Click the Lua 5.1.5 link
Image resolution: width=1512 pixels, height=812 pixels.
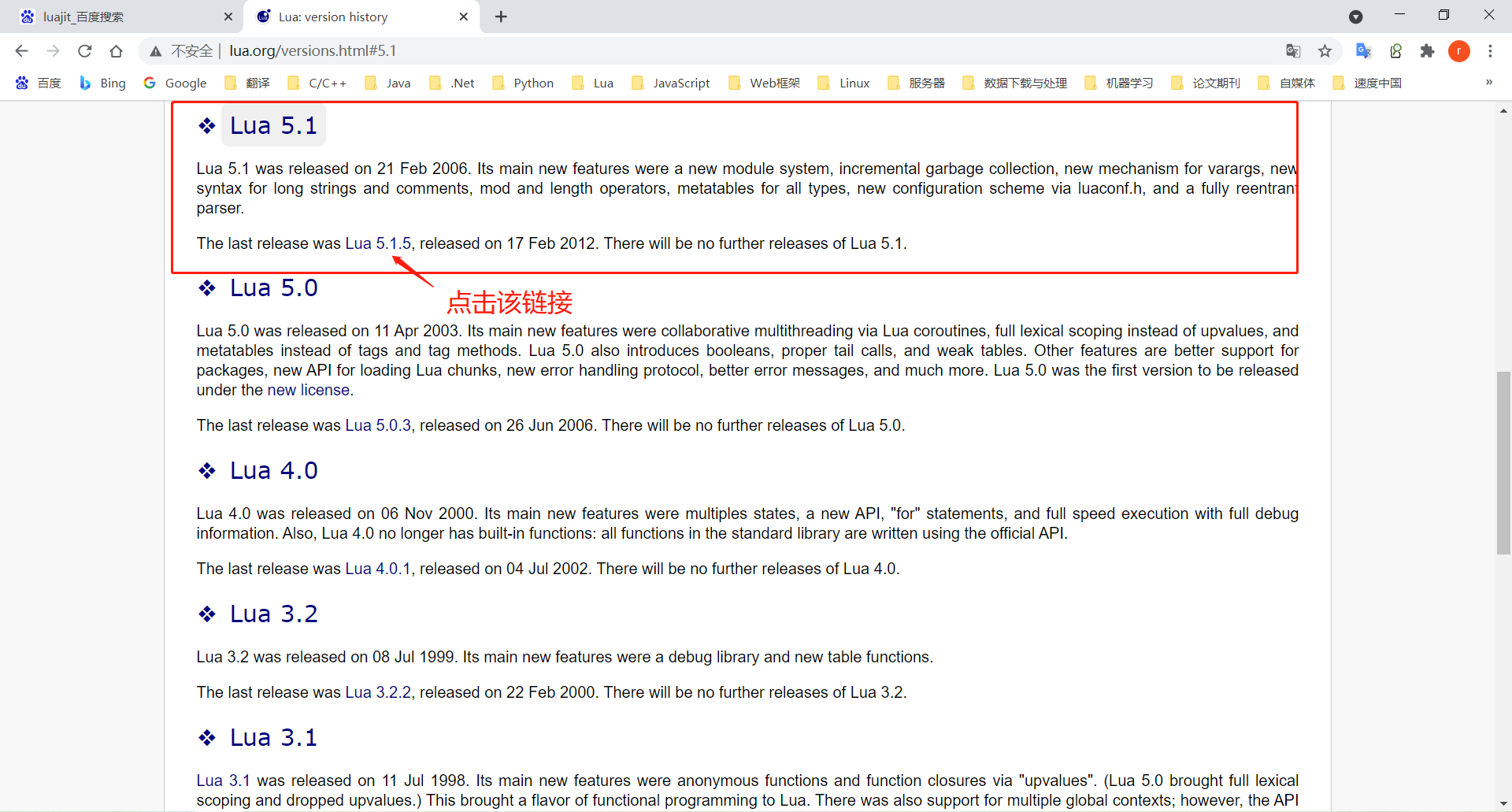pyautogui.click(x=378, y=243)
